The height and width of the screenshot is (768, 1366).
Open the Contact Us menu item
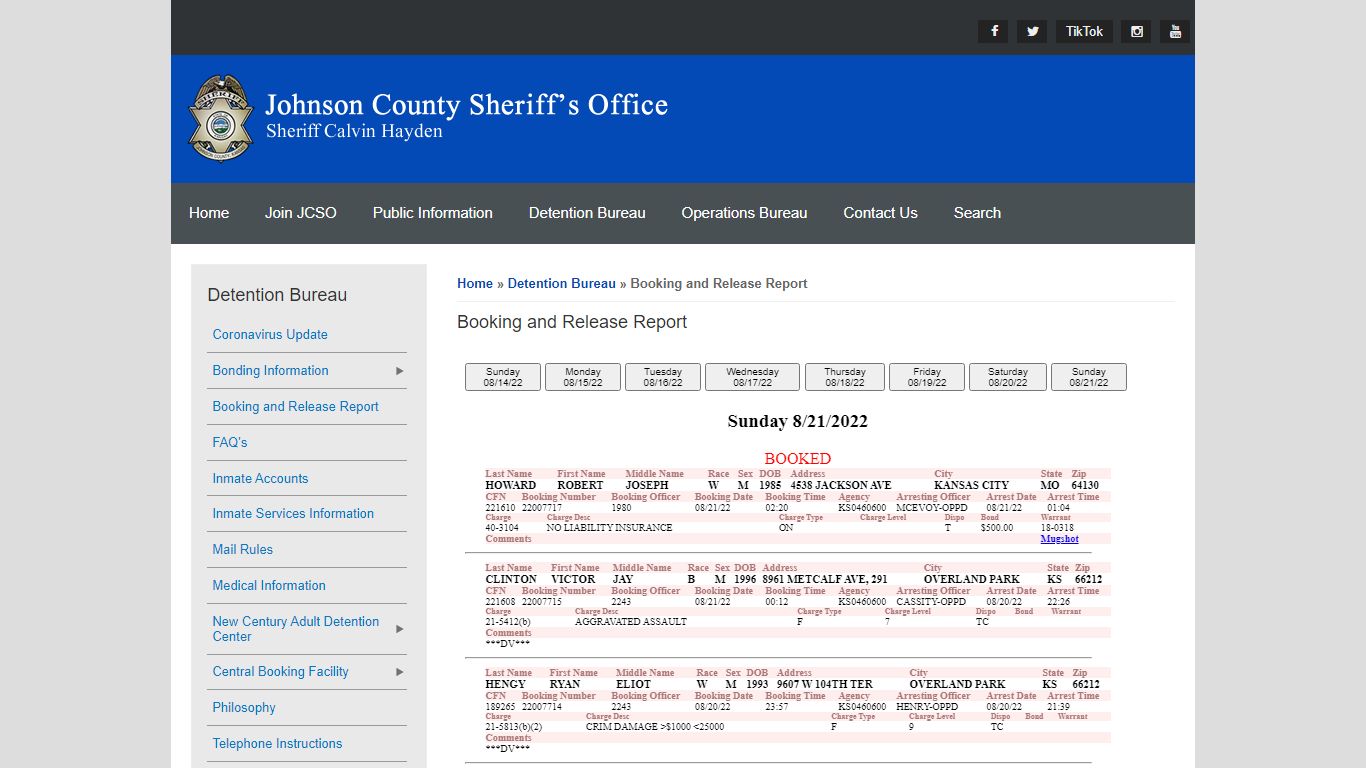(x=880, y=213)
